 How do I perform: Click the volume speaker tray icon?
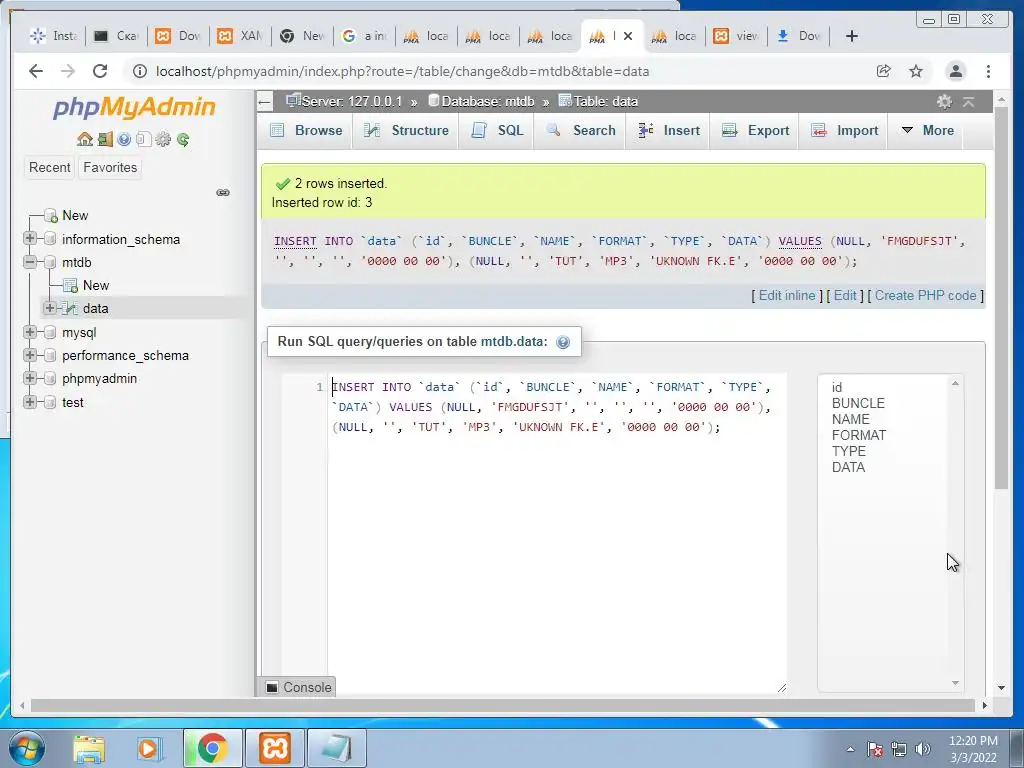[x=923, y=749]
